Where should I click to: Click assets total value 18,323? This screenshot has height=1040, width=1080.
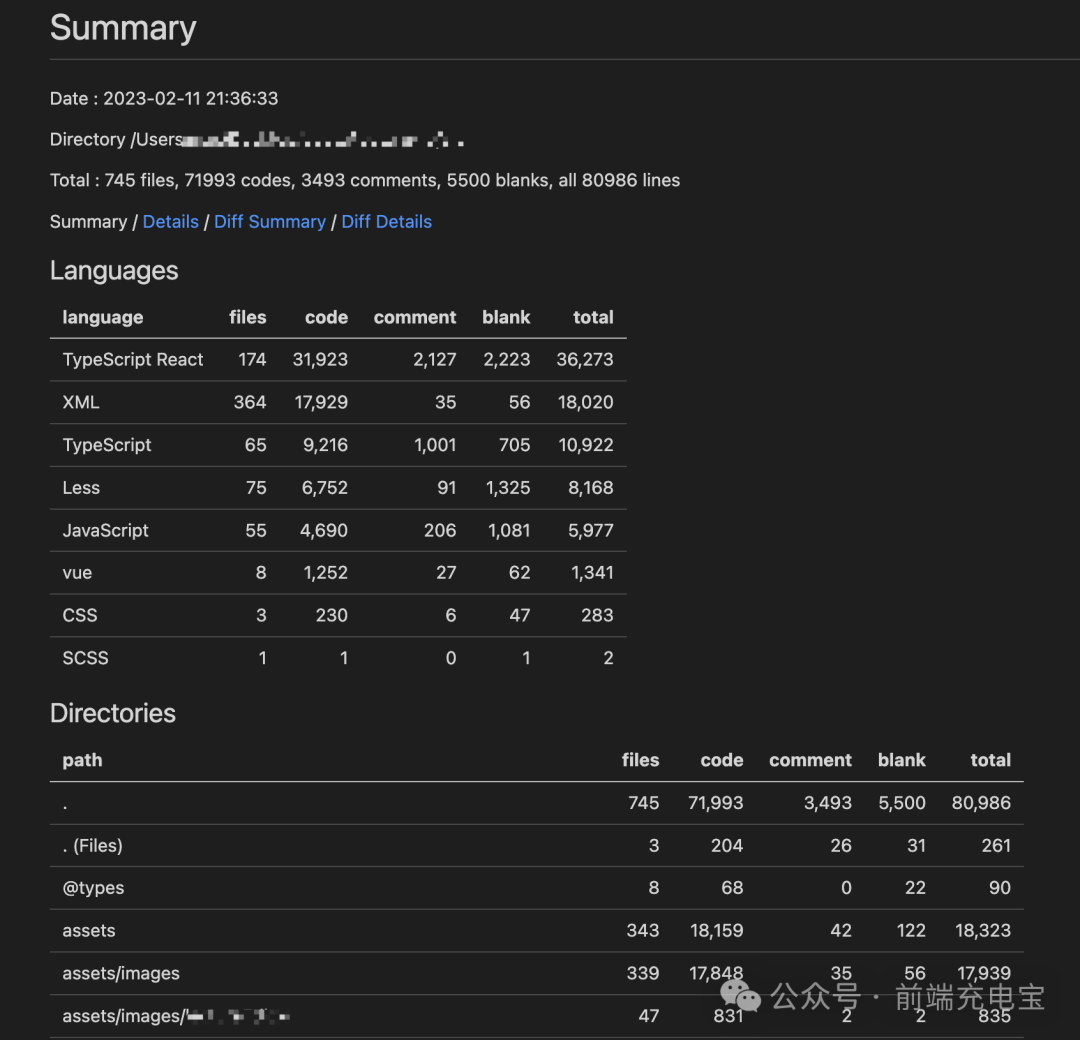coord(983,931)
